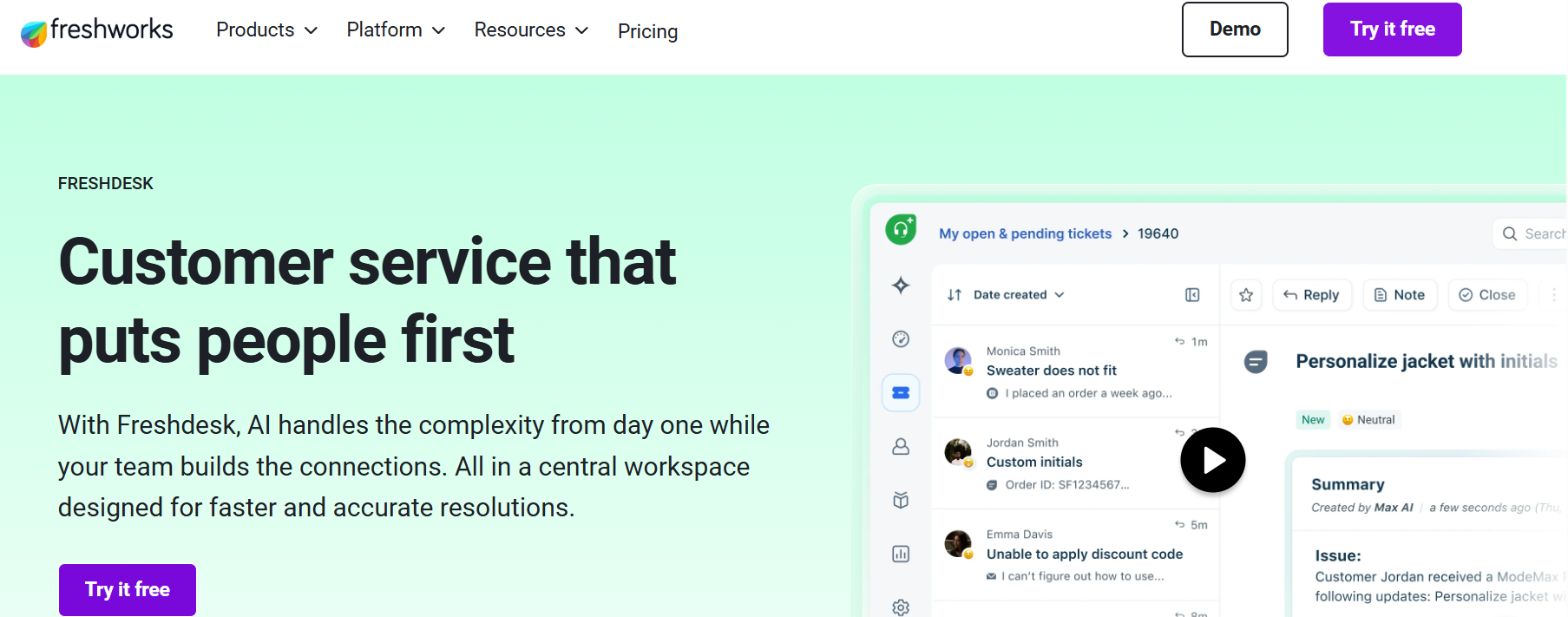Open Jordan Smith's Custom initials ticket

pyautogui.click(x=1075, y=463)
